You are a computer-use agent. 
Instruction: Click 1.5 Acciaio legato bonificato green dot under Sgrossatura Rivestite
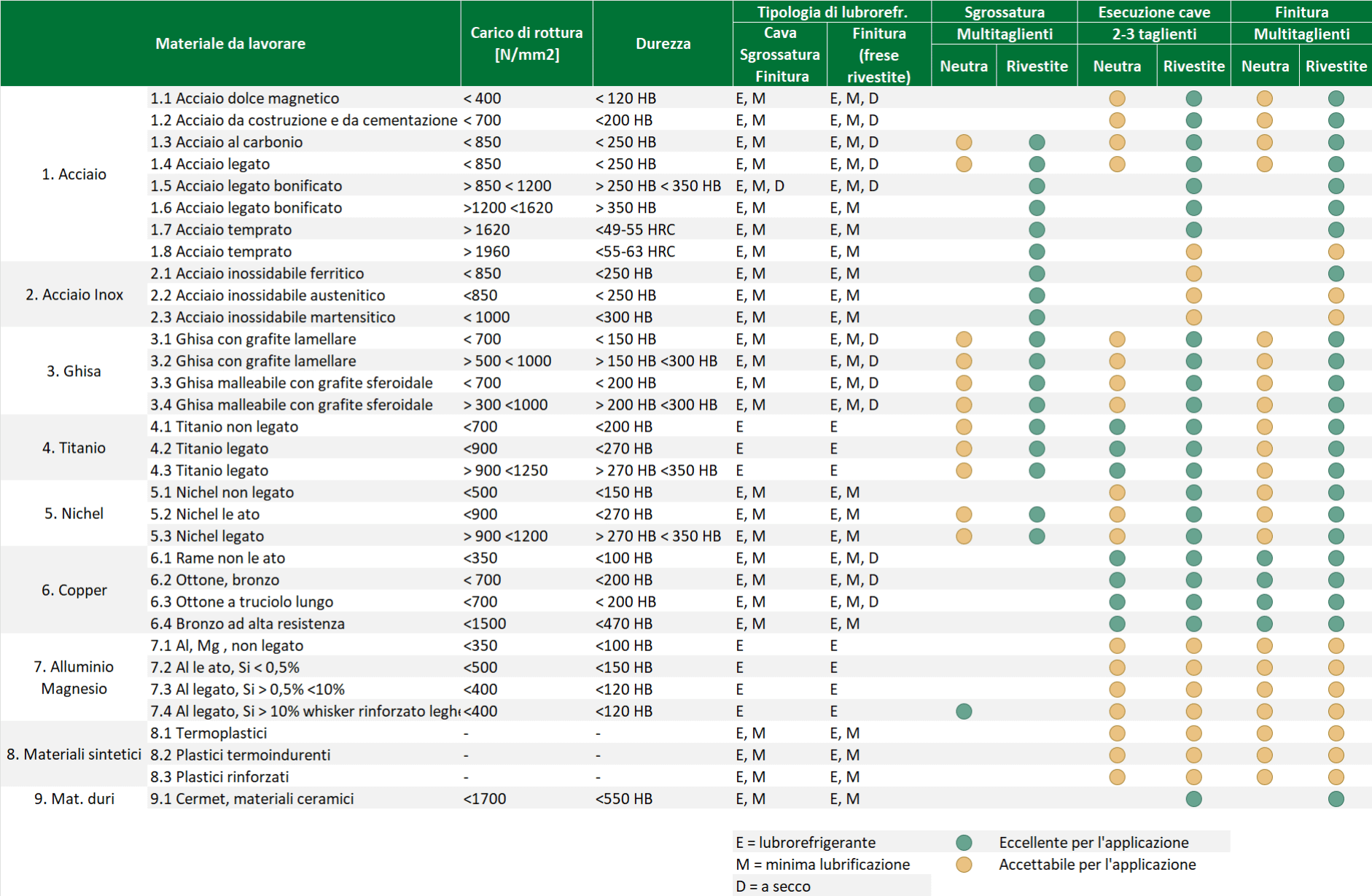pyautogui.click(x=1037, y=186)
